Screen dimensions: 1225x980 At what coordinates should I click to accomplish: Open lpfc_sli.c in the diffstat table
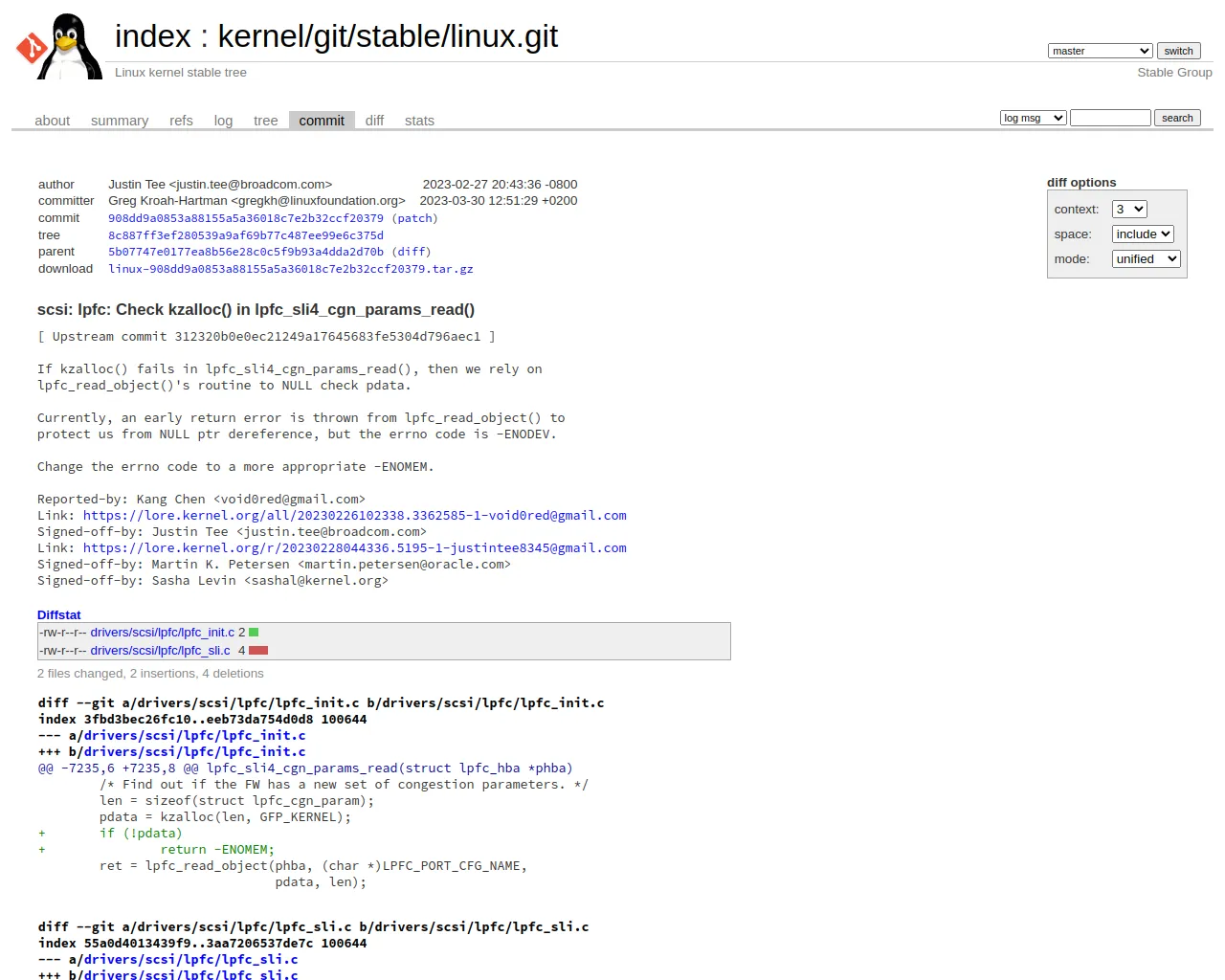(161, 651)
